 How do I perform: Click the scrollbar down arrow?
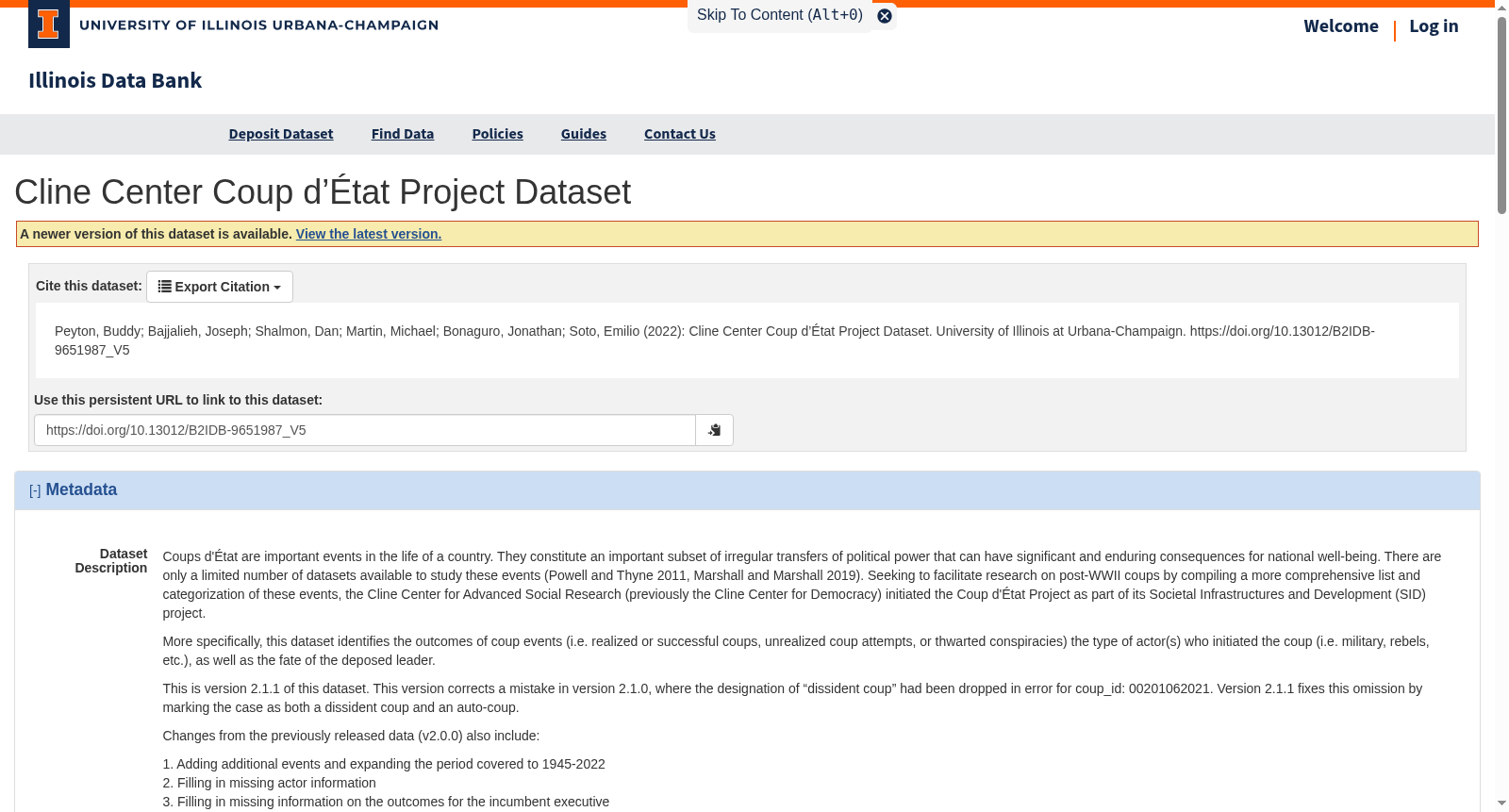click(x=1501, y=804)
